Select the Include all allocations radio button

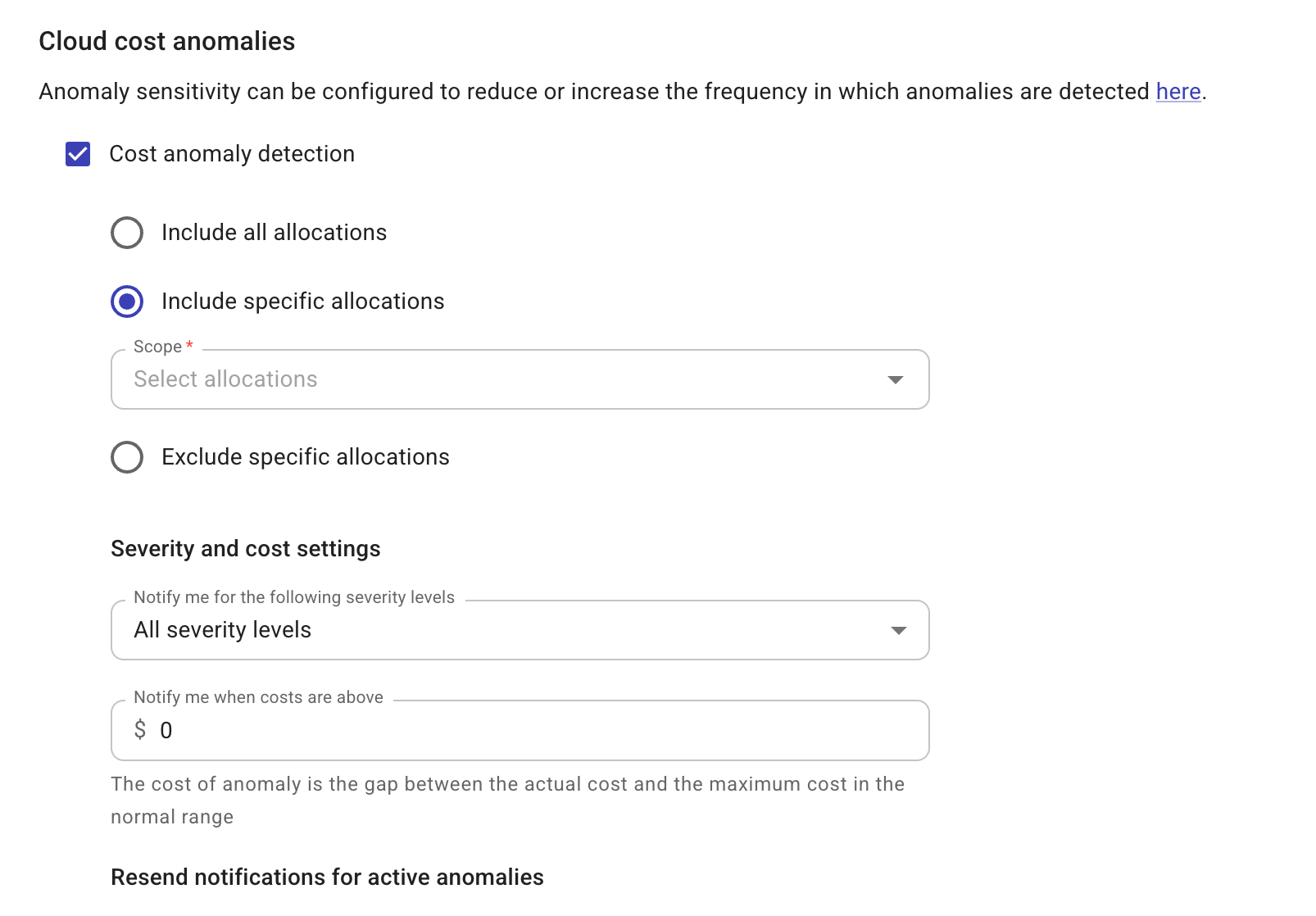click(126, 232)
